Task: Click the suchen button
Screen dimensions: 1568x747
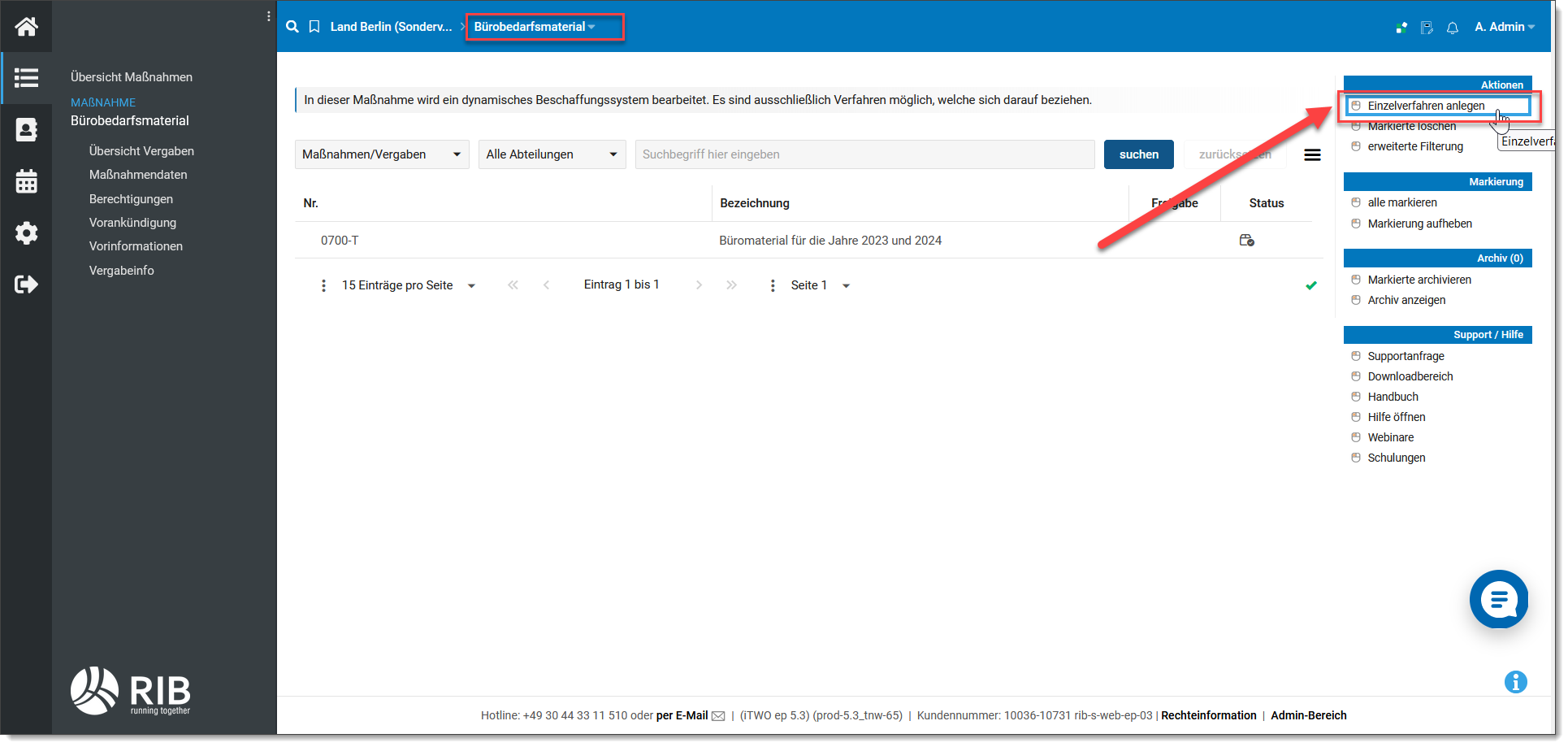Action: (x=1138, y=154)
